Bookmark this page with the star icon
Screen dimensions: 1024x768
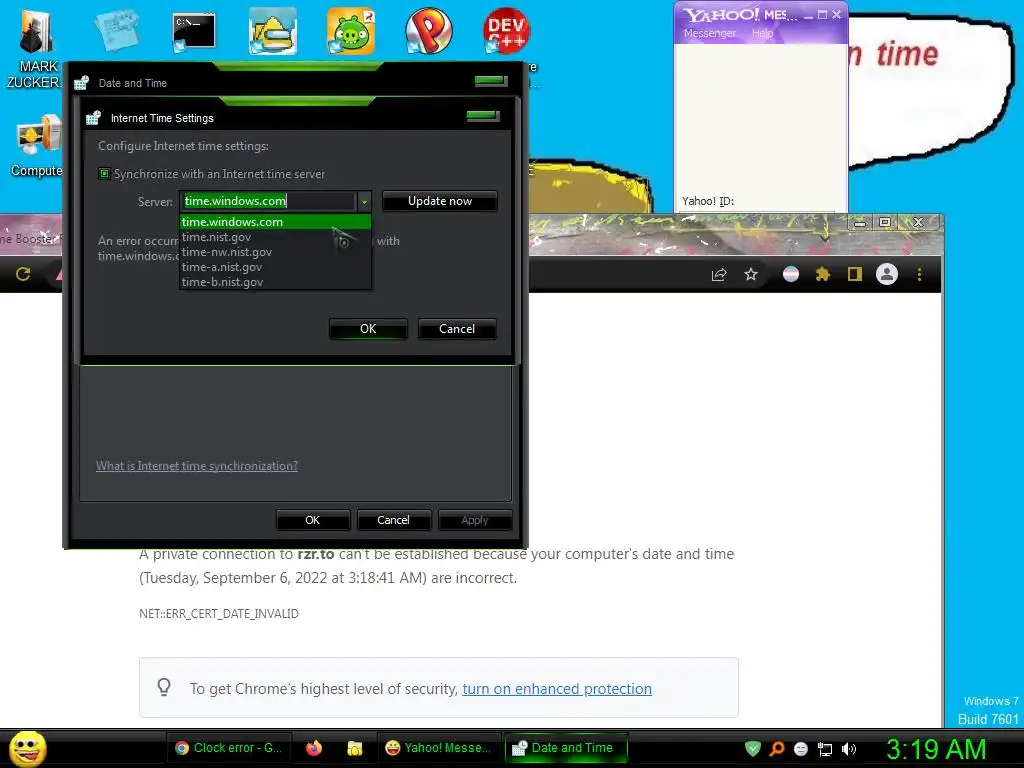tap(751, 274)
